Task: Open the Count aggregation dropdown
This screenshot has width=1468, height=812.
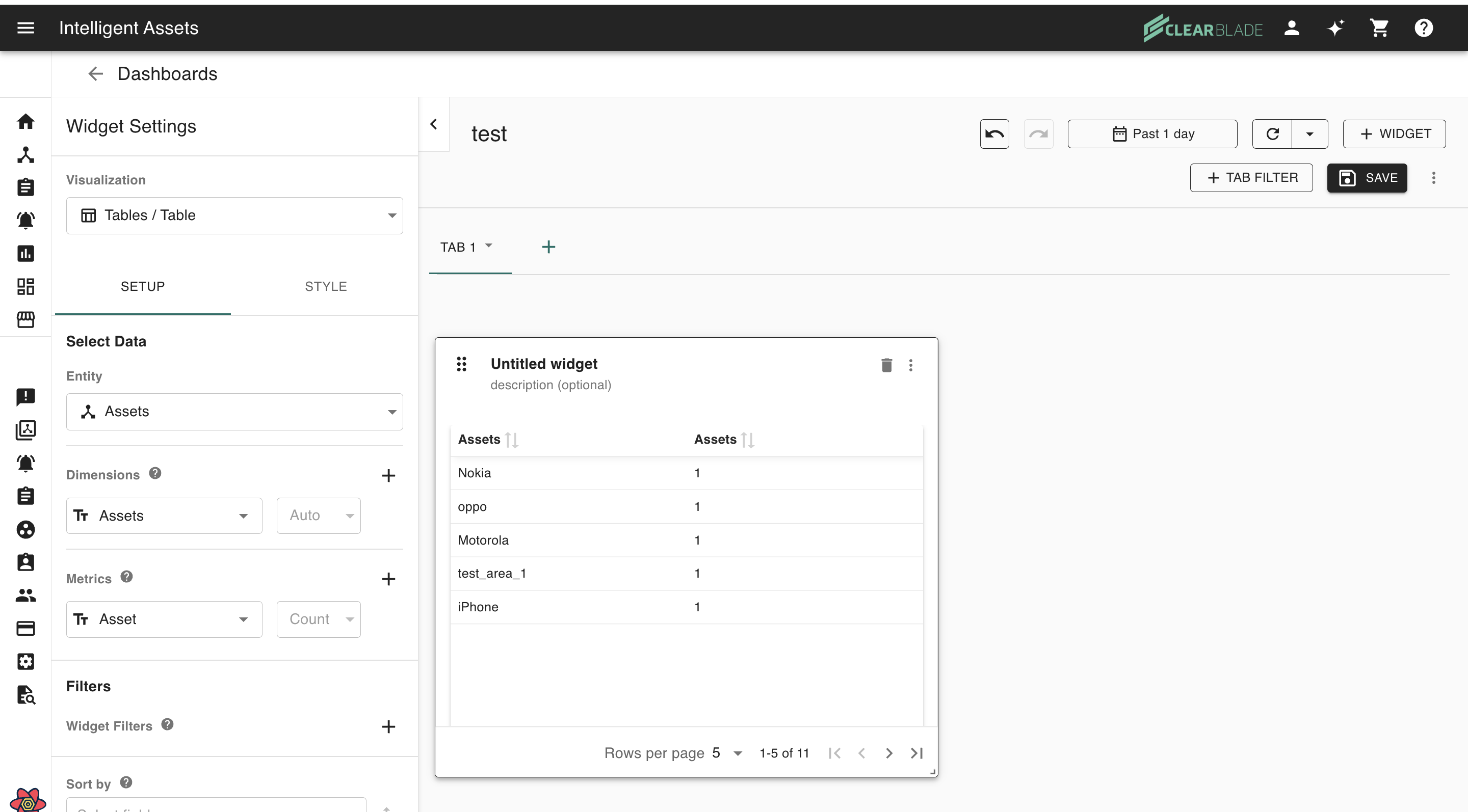Action: (x=319, y=619)
